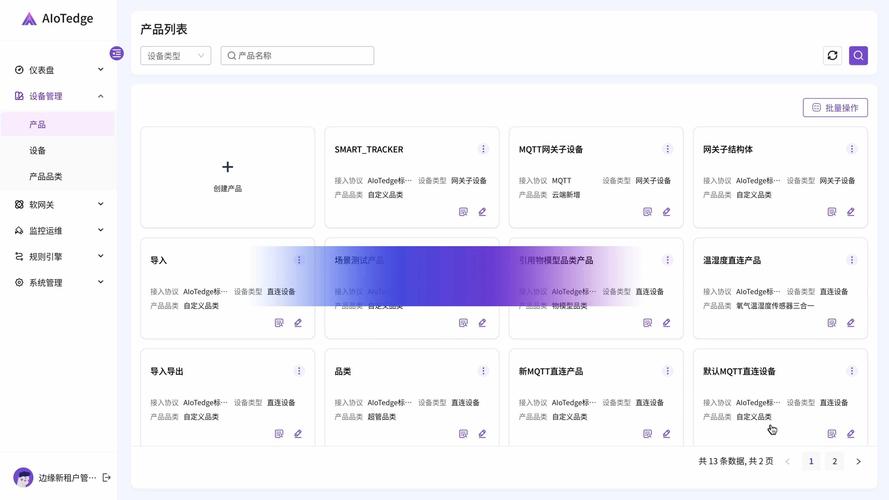Collapse the 设备管理 sidebar section
Viewport: 889px width, 500px height.
coord(58,96)
